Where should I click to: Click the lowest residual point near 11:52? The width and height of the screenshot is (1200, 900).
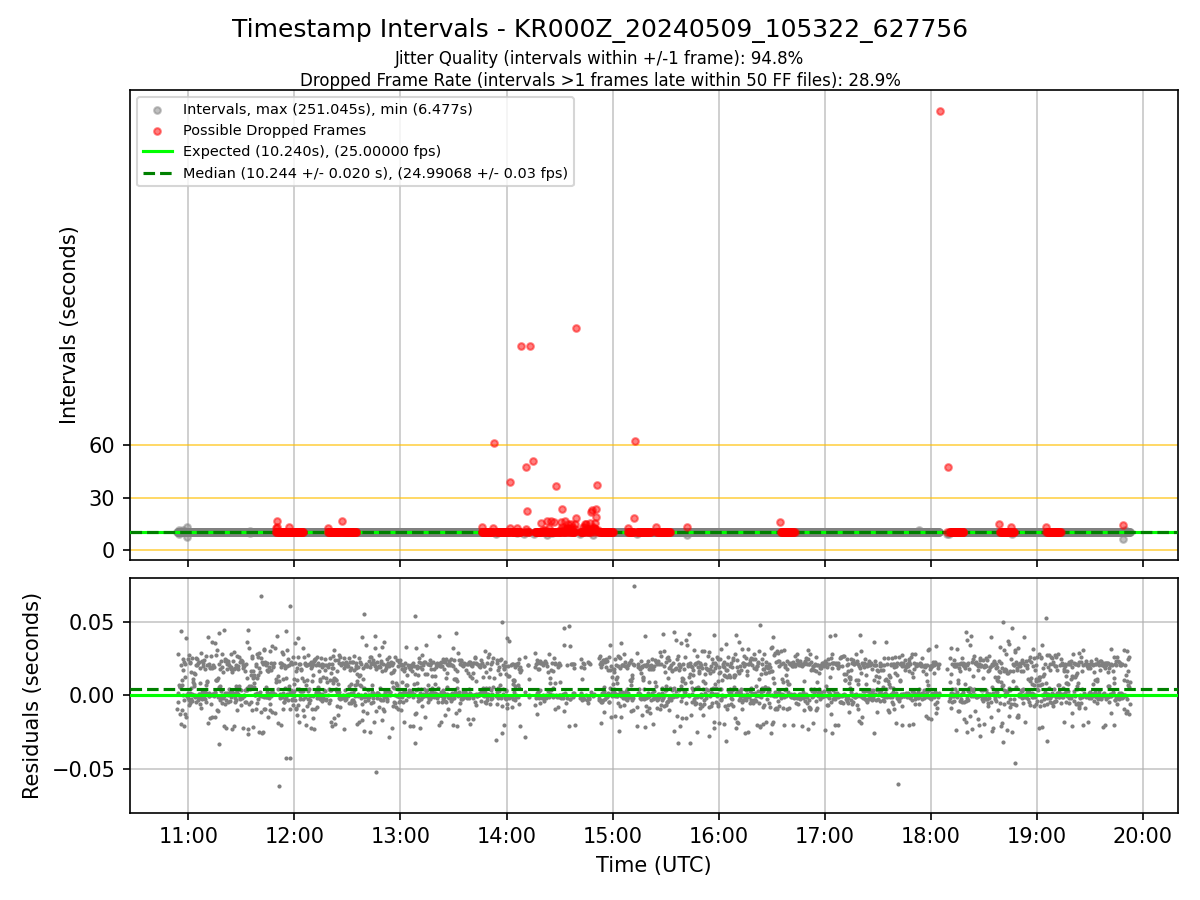(279, 786)
